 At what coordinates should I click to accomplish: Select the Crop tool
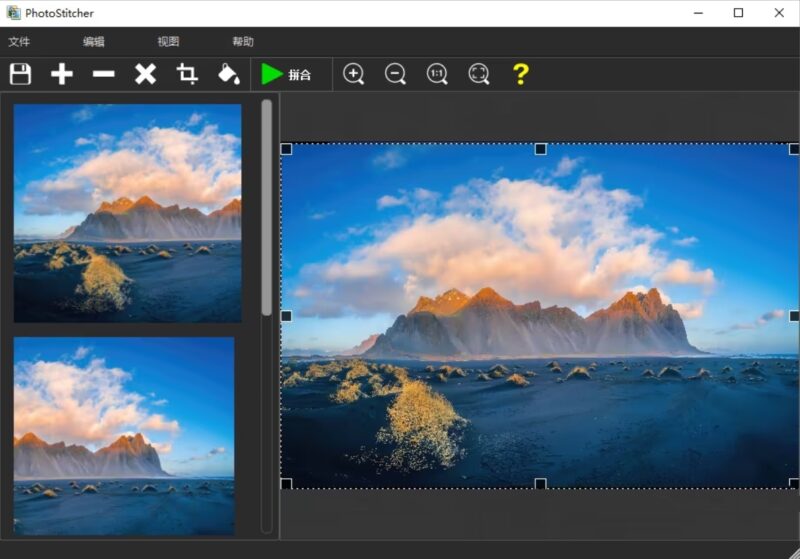pos(187,74)
